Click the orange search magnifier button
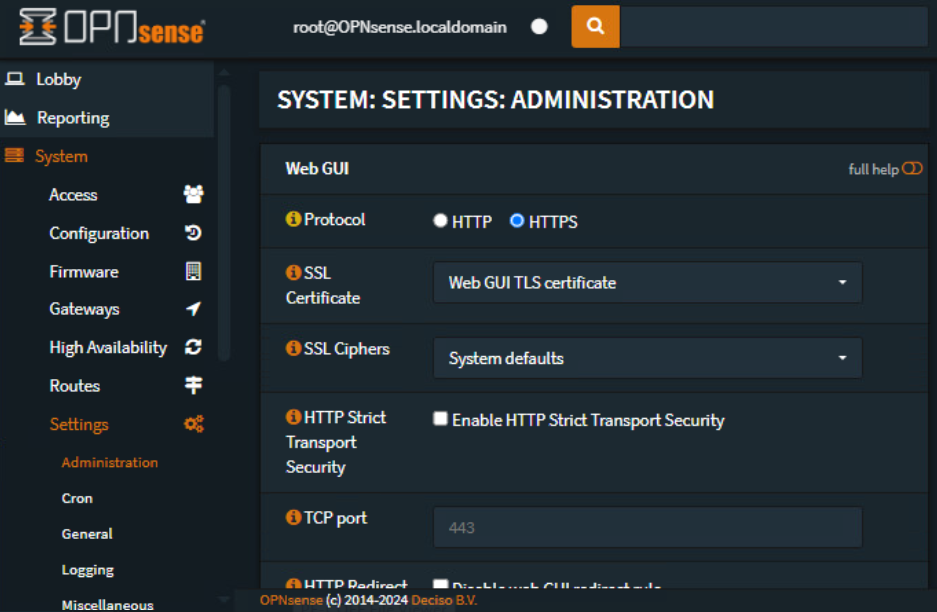 click(595, 26)
